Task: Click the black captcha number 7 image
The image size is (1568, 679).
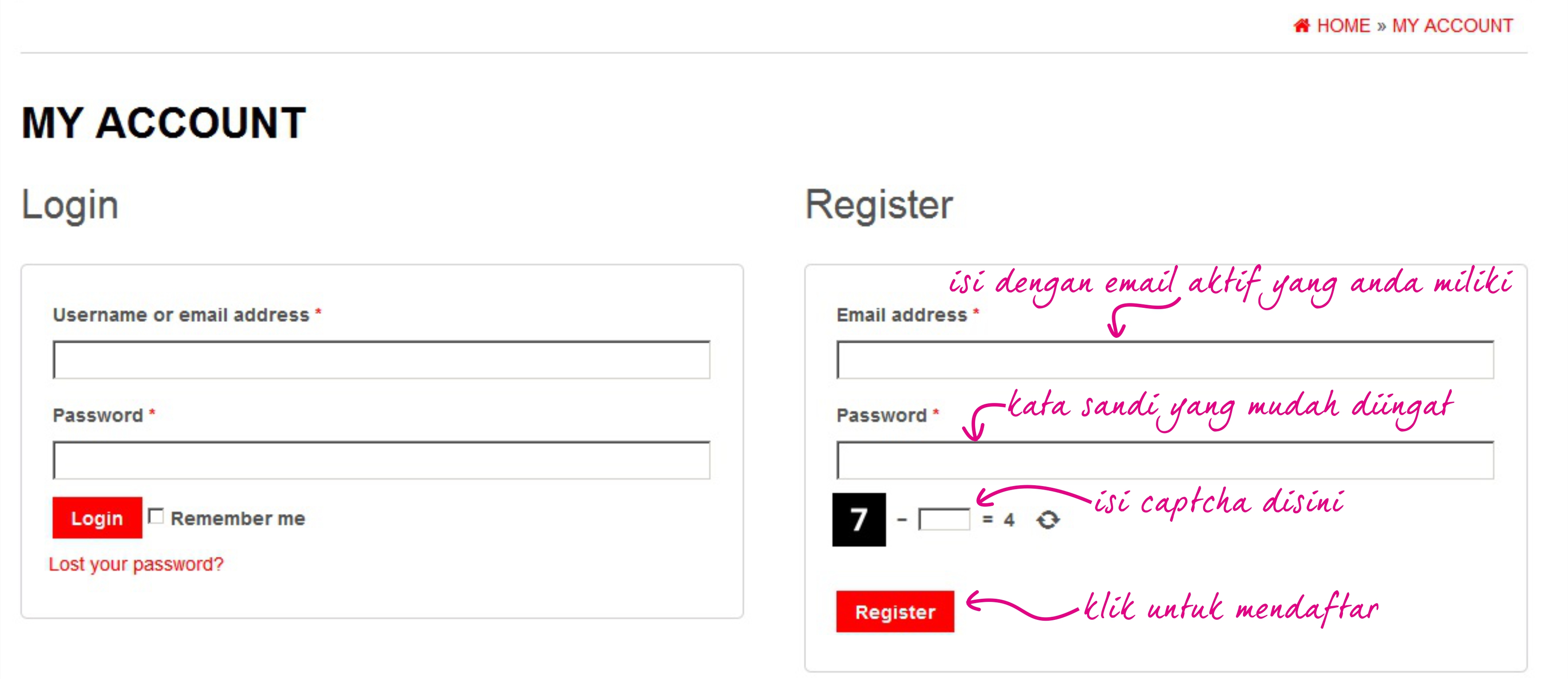Action: (859, 520)
